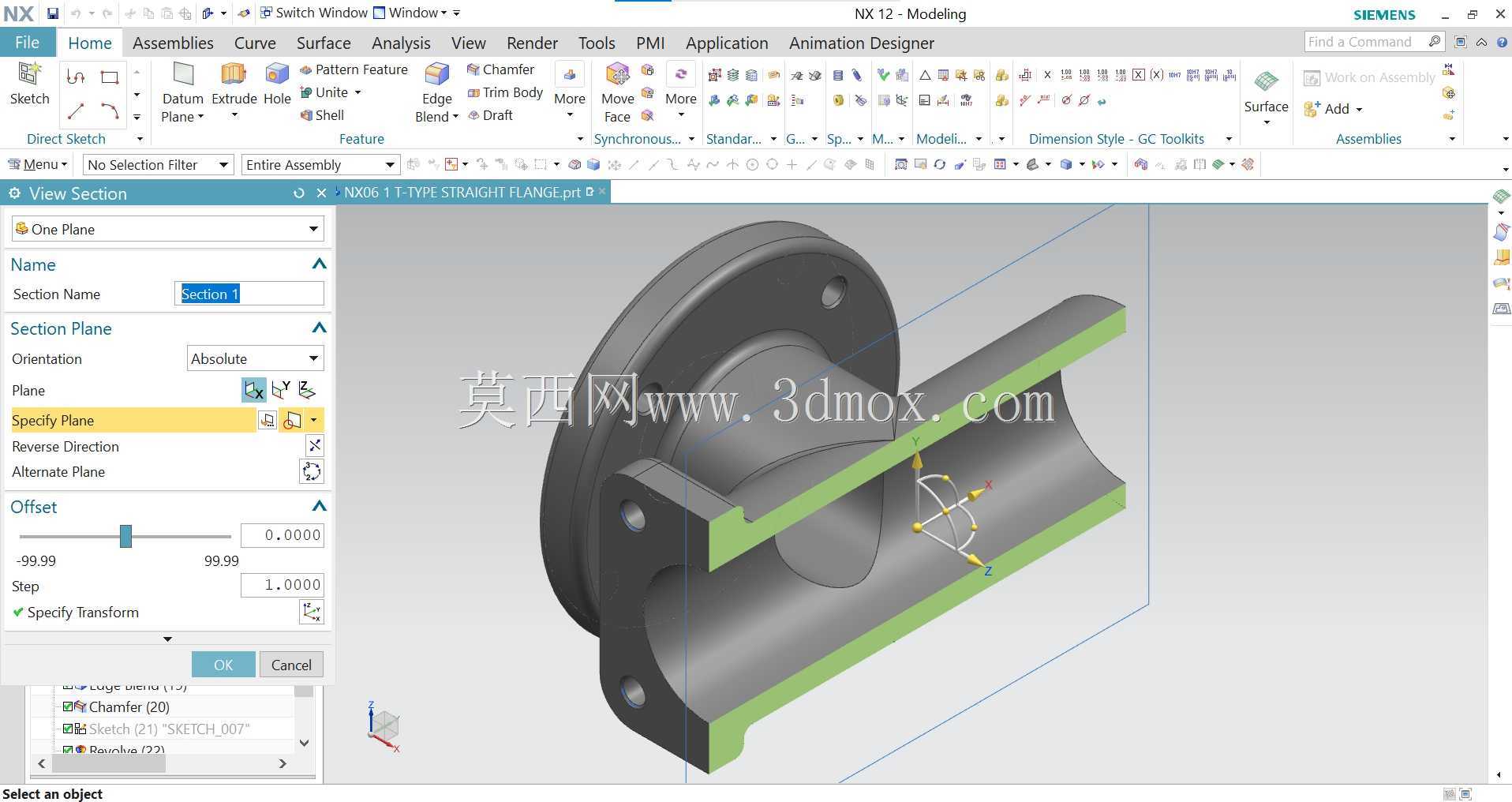The width and height of the screenshot is (1512, 802).
Task: Open the Menu button
Action: click(x=38, y=164)
